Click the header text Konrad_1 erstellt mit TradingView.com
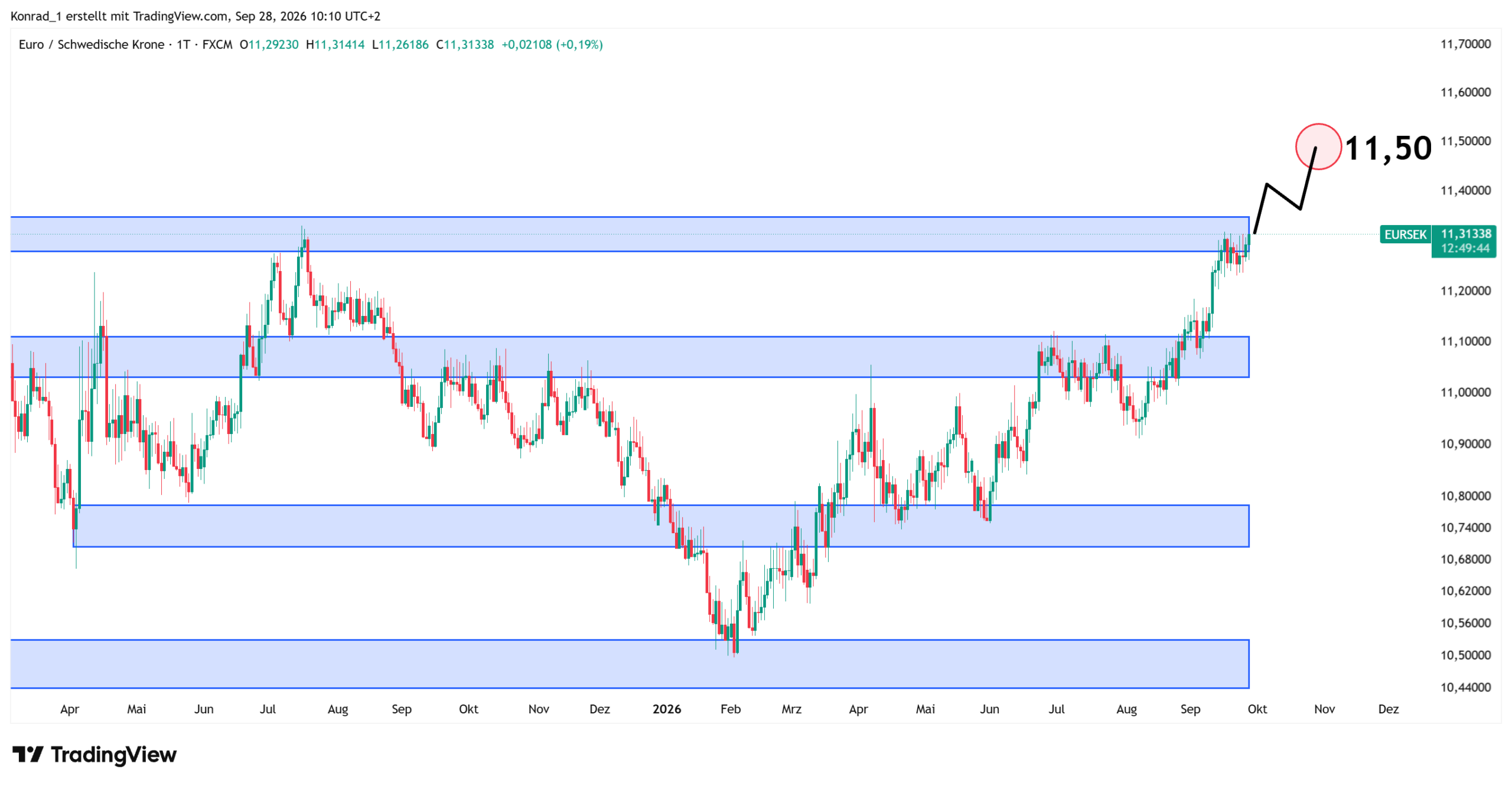 tap(119, 16)
